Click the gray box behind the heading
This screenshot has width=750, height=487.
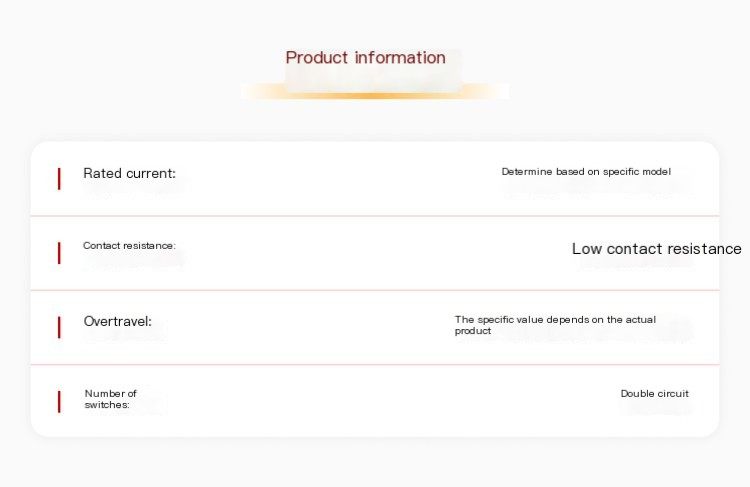coord(374,71)
